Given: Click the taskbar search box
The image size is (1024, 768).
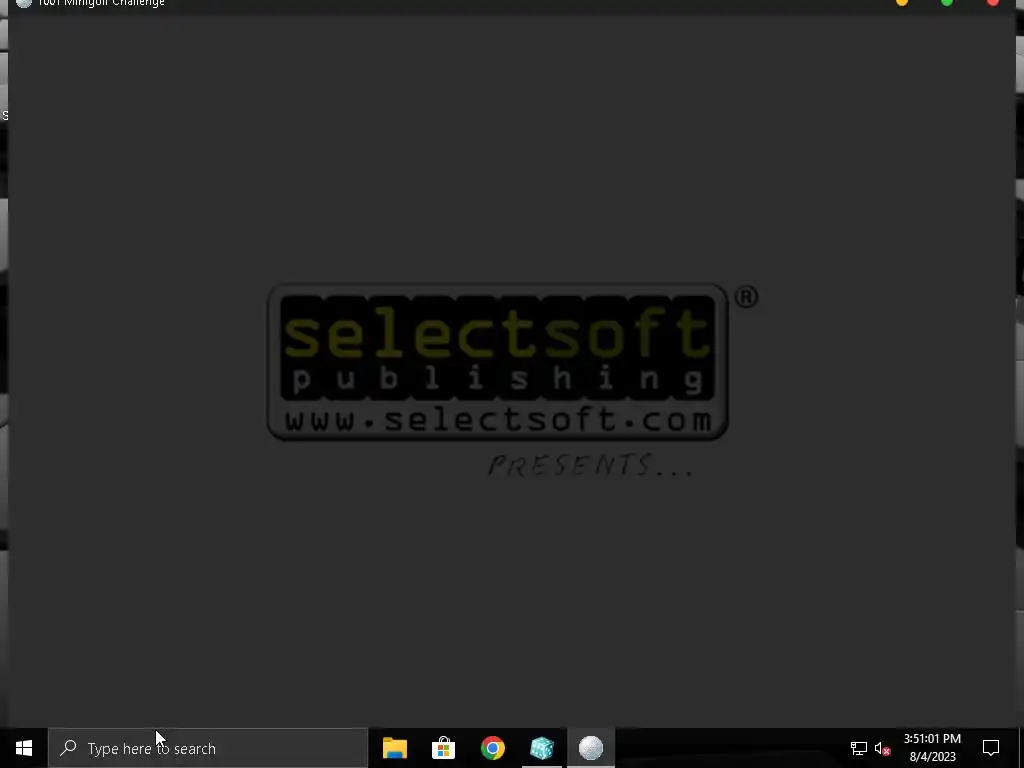Looking at the screenshot, I should [208, 748].
